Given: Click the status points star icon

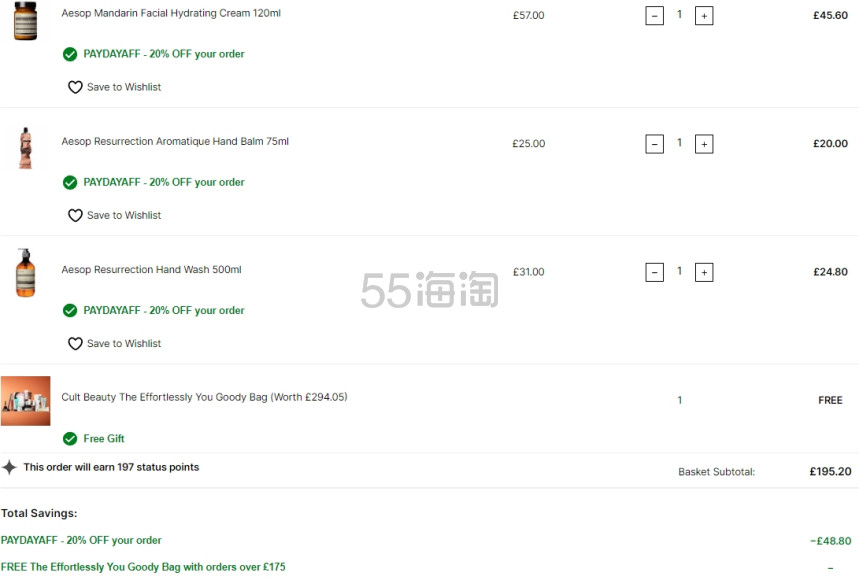Looking at the screenshot, I should (9, 467).
